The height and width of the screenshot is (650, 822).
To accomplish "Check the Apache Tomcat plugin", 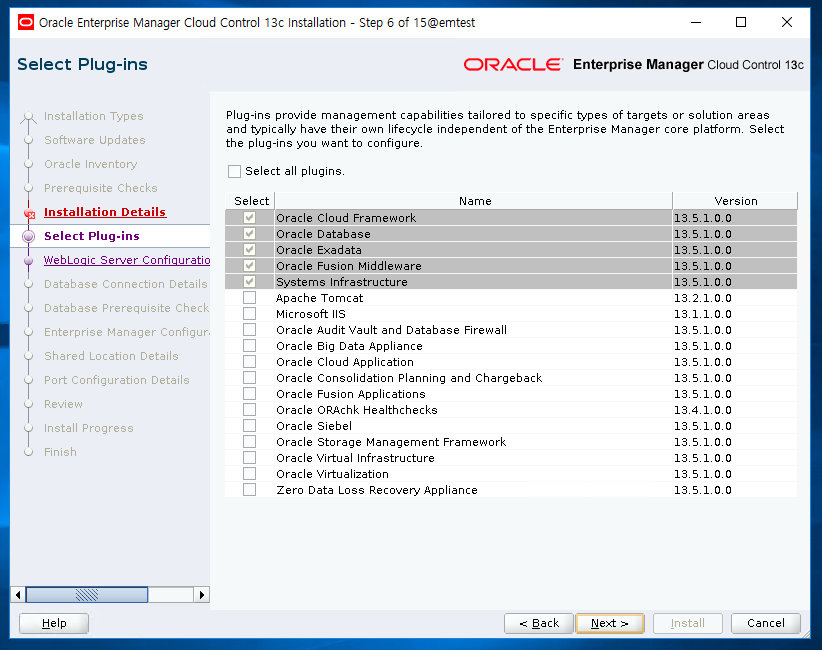I will [251, 298].
